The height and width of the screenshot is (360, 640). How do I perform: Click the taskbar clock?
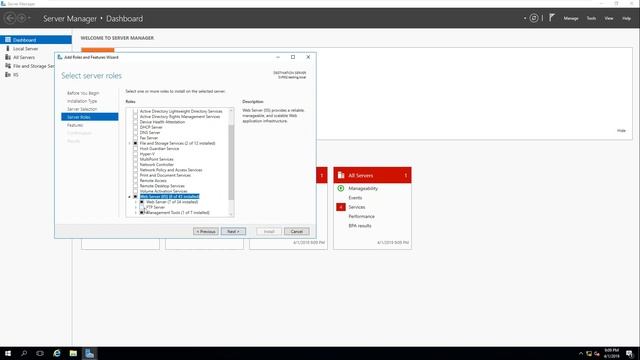click(x=611, y=353)
